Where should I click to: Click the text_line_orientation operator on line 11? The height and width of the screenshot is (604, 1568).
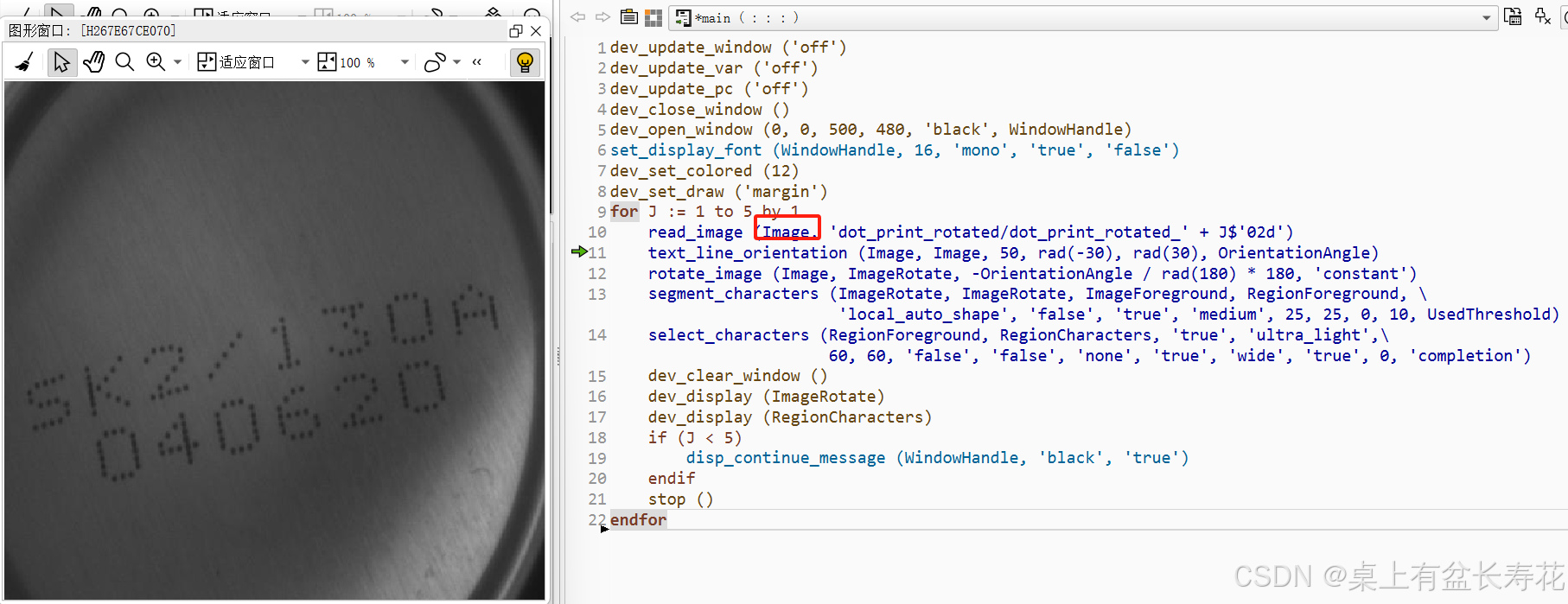coord(748,253)
